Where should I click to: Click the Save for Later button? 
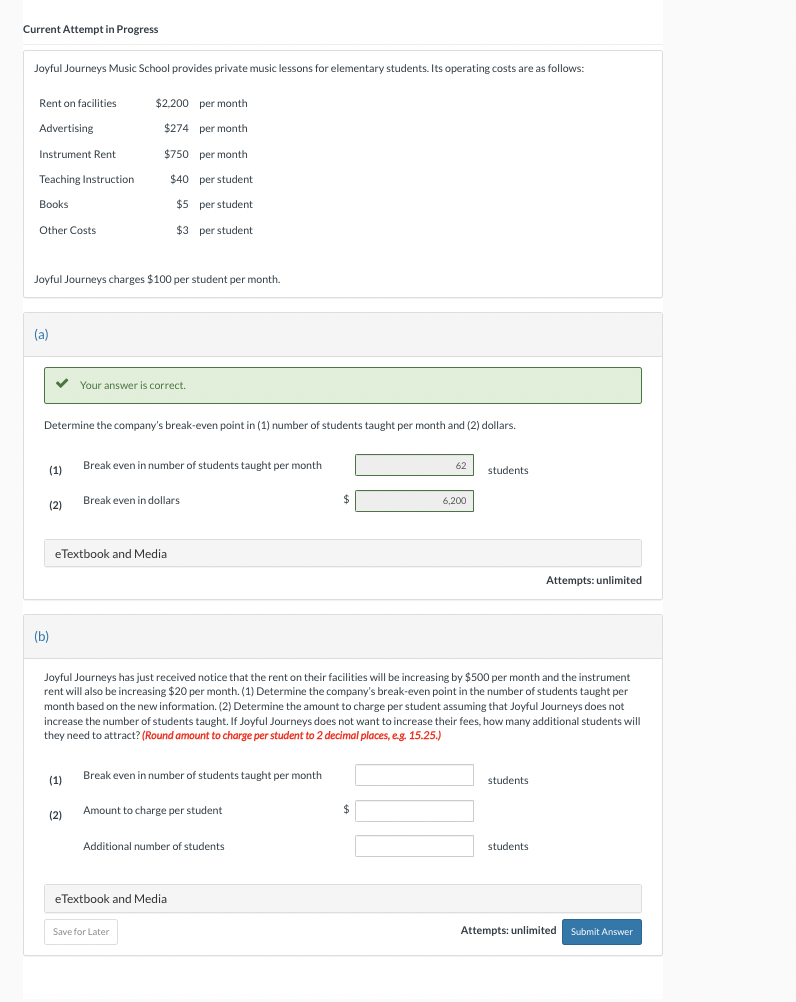(80, 931)
